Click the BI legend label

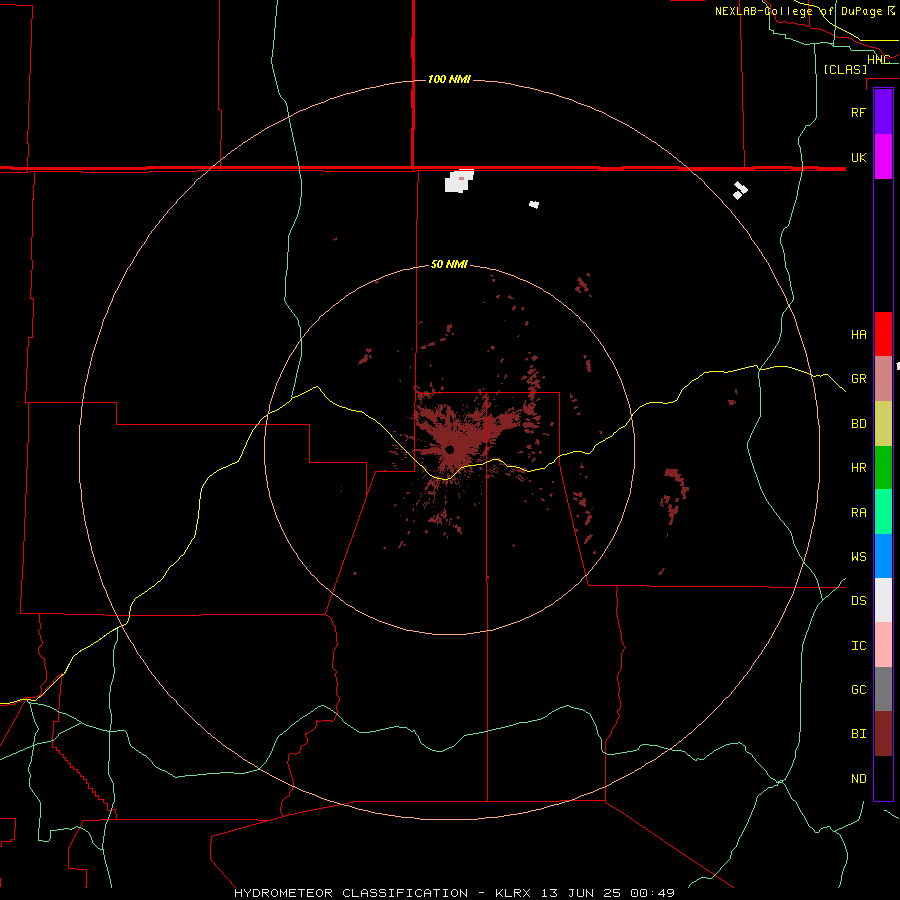coord(858,734)
